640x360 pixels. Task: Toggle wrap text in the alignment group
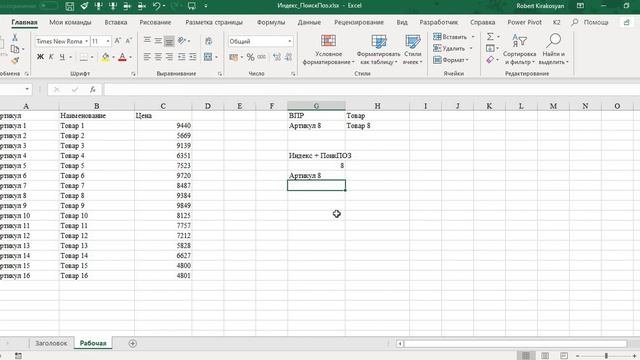coord(209,41)
